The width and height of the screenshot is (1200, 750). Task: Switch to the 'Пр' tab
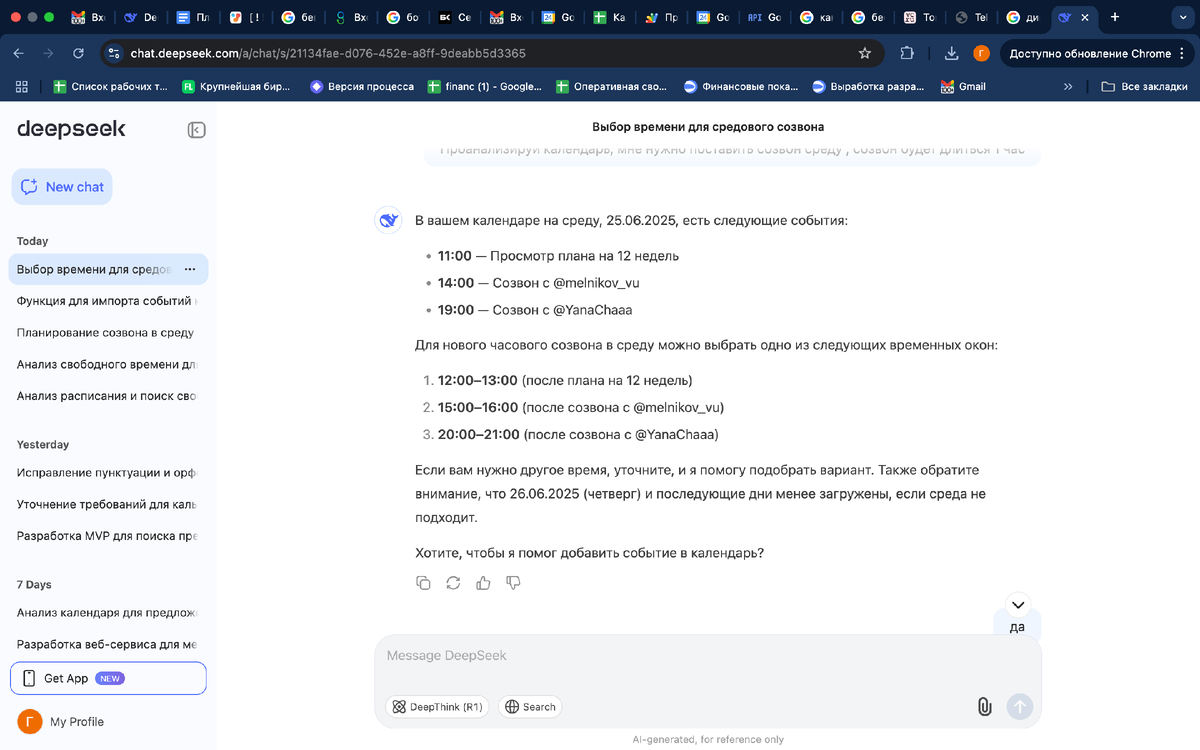[x=662, y=17]
